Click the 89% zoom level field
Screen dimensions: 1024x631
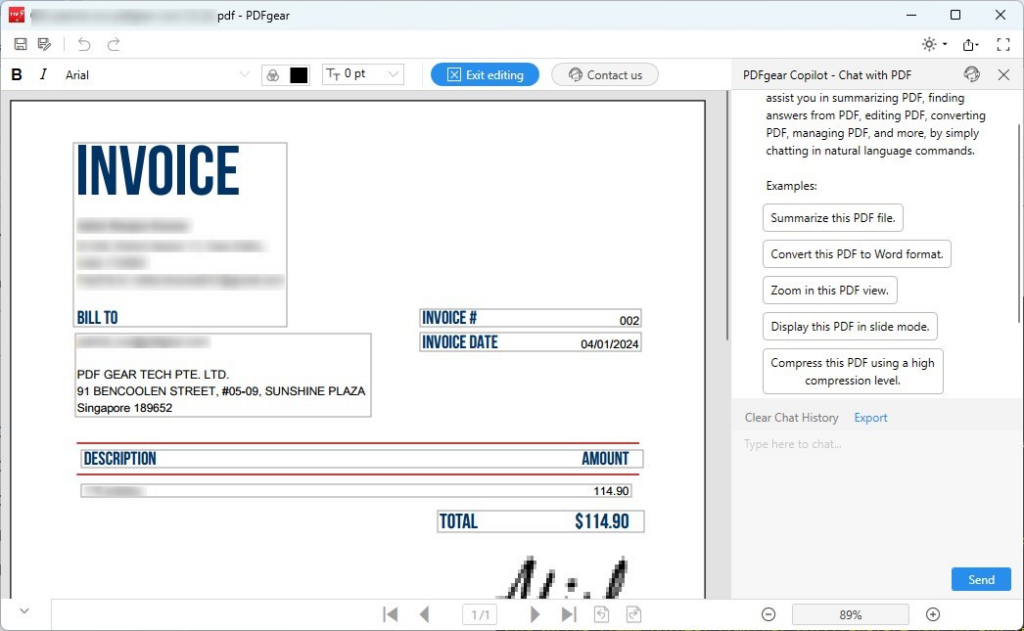click(850, 614)
